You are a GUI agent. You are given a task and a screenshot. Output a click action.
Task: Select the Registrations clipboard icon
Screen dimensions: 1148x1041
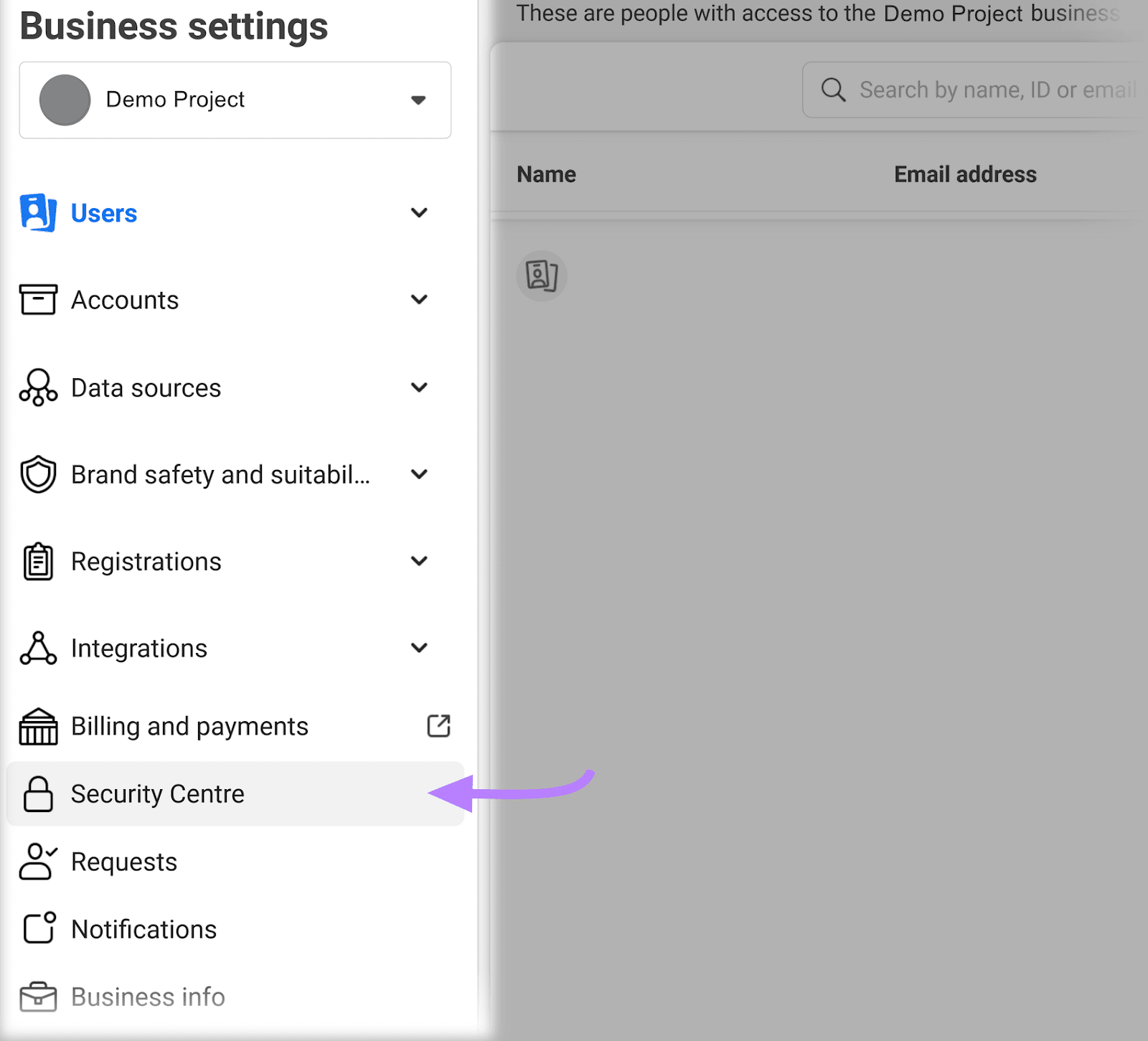(37, 561)
